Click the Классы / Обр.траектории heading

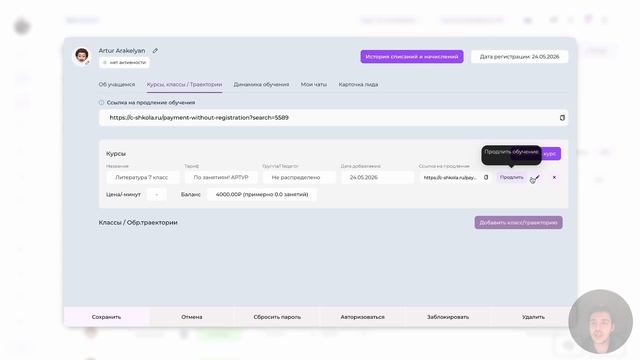point(138,222)
